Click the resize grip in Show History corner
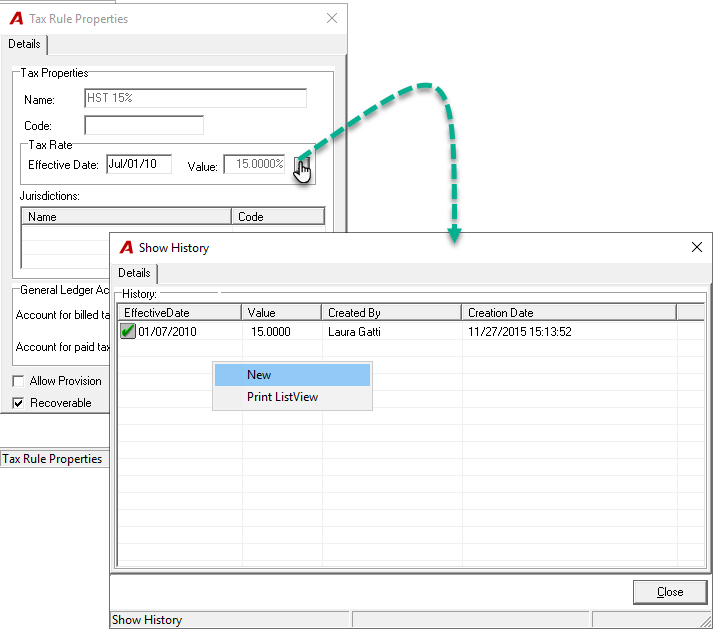This screenshot has height=630, width=718. [706, 621]
